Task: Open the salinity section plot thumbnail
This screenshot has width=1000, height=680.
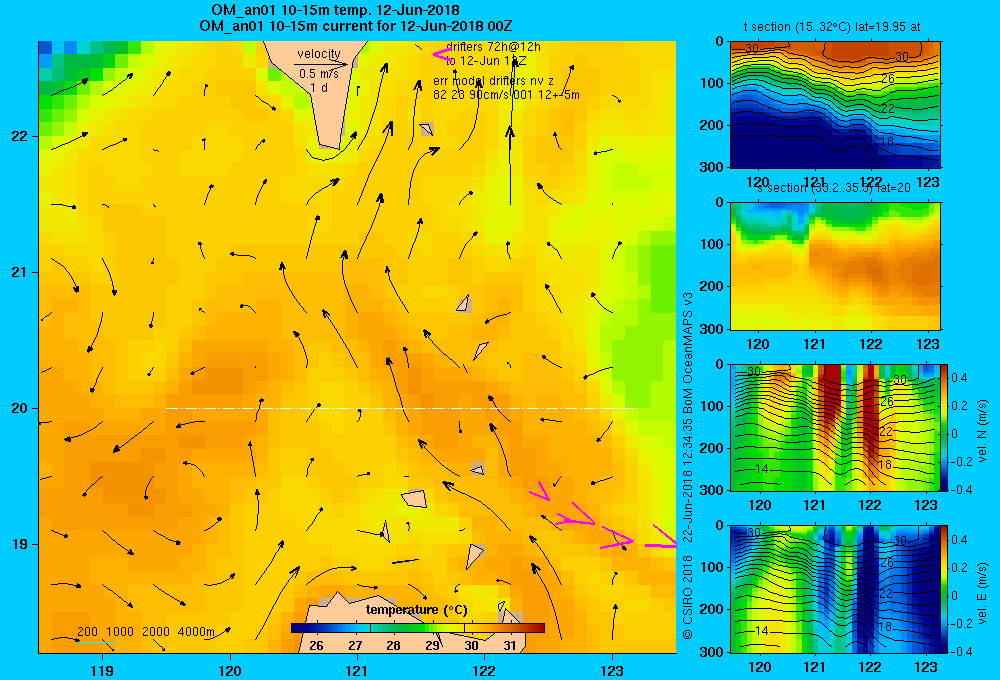Action: point(835,266)
